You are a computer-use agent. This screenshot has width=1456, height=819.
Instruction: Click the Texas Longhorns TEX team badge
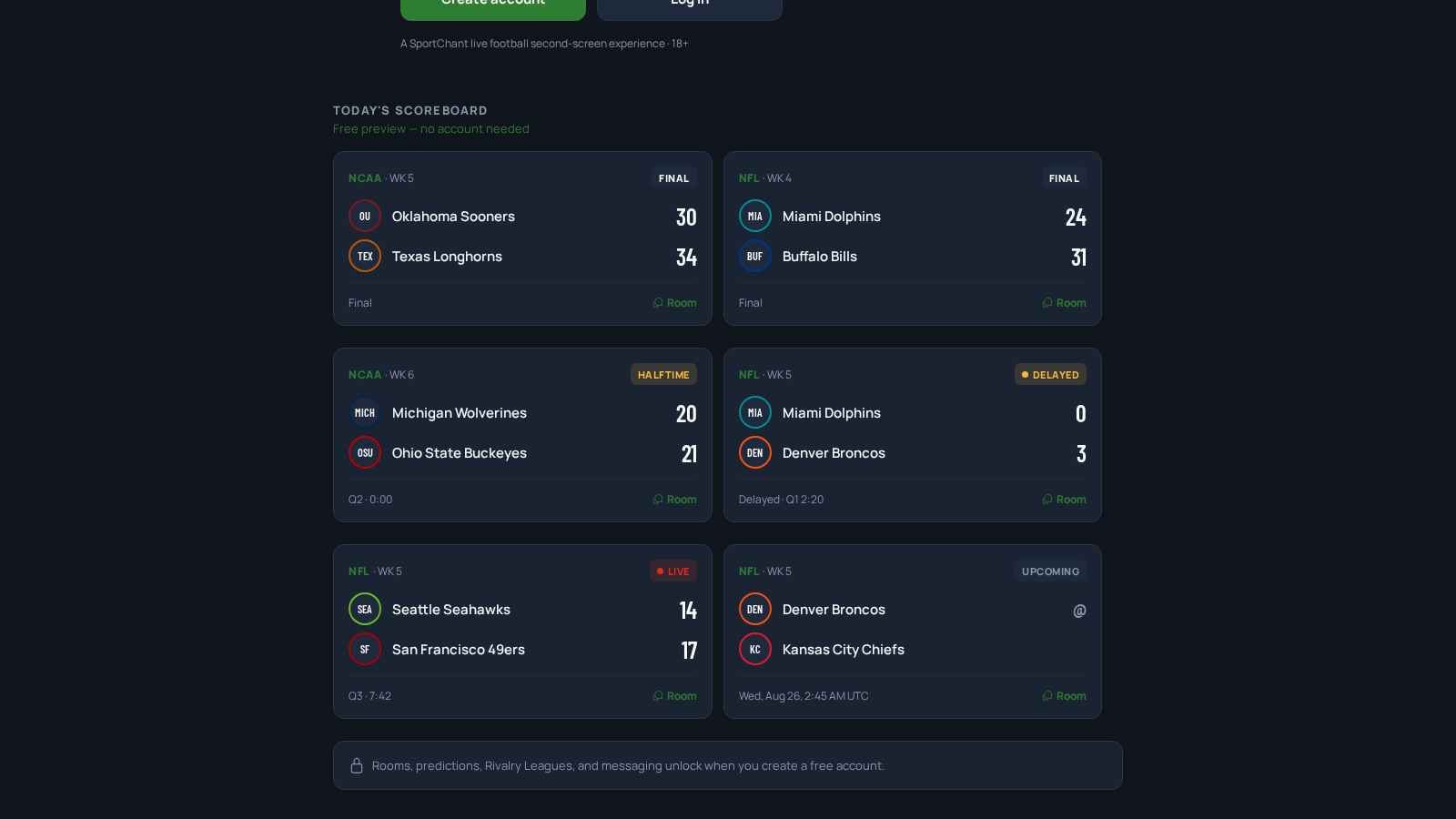tap(365, 257)
